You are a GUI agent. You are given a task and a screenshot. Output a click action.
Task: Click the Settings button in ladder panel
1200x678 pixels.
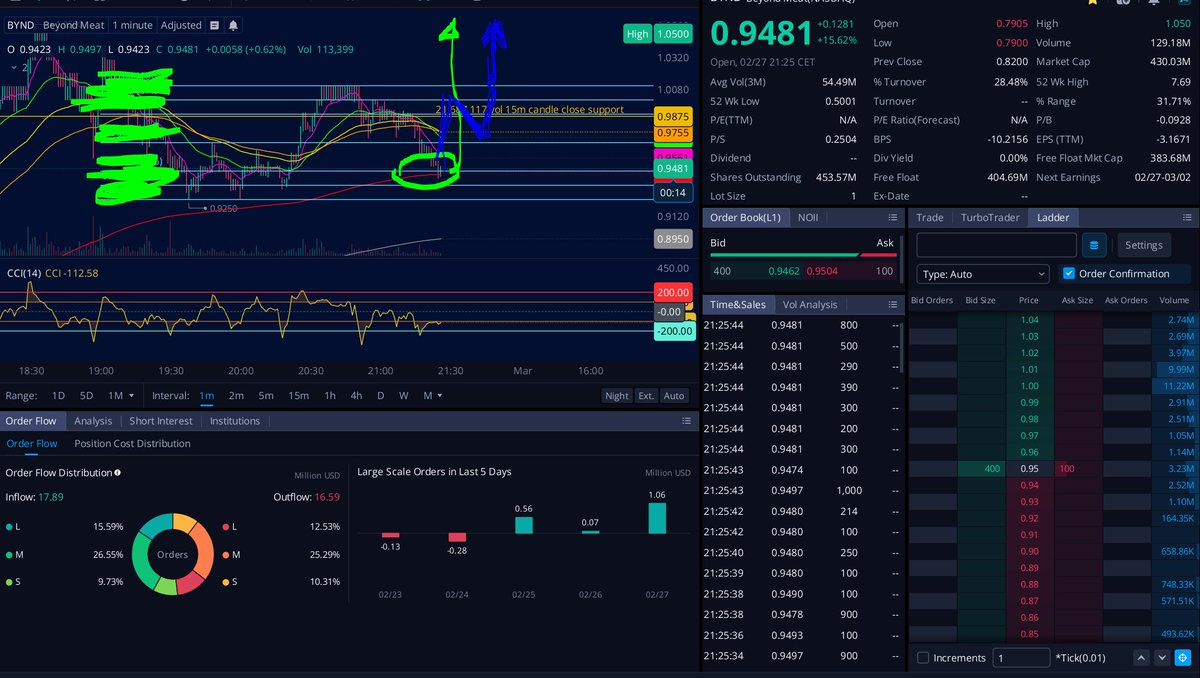pyautogui.click(x=1144, y=244)
